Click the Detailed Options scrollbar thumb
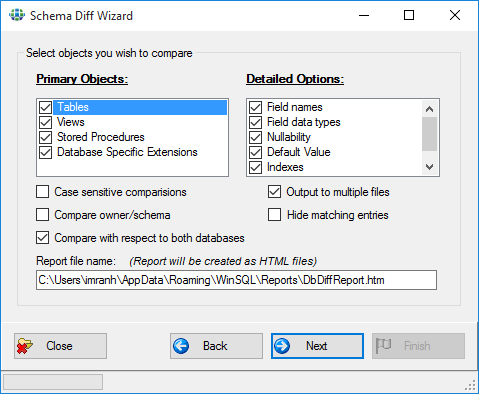 pyautogui.click(x=430, y=134)
